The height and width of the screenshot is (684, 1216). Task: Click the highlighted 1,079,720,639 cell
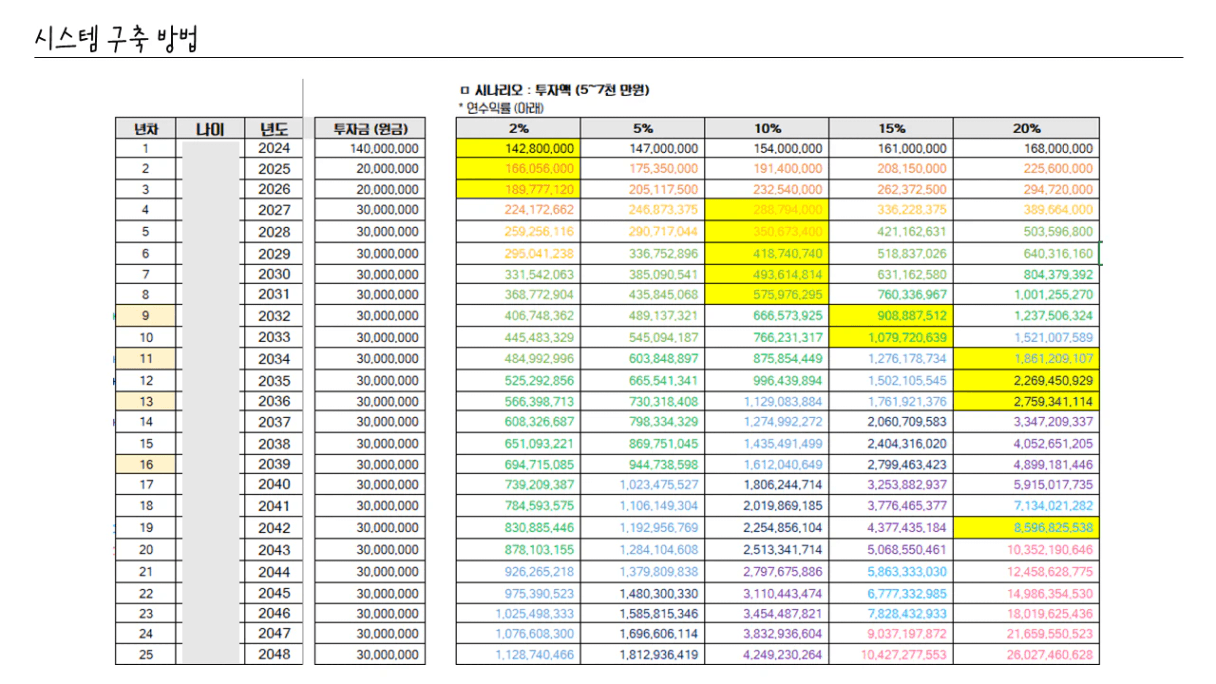(890, 337)
